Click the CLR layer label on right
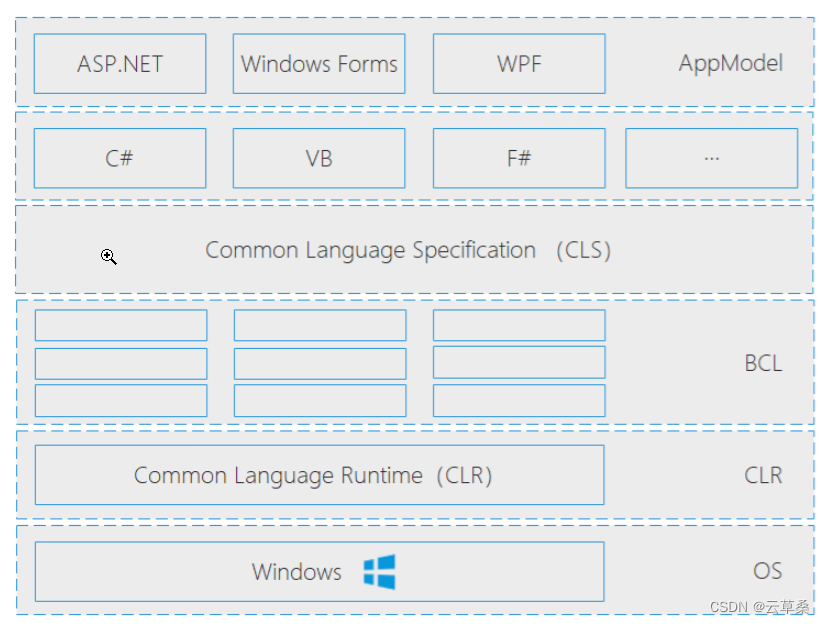825x624 pixels. click(x=763, y=475)
